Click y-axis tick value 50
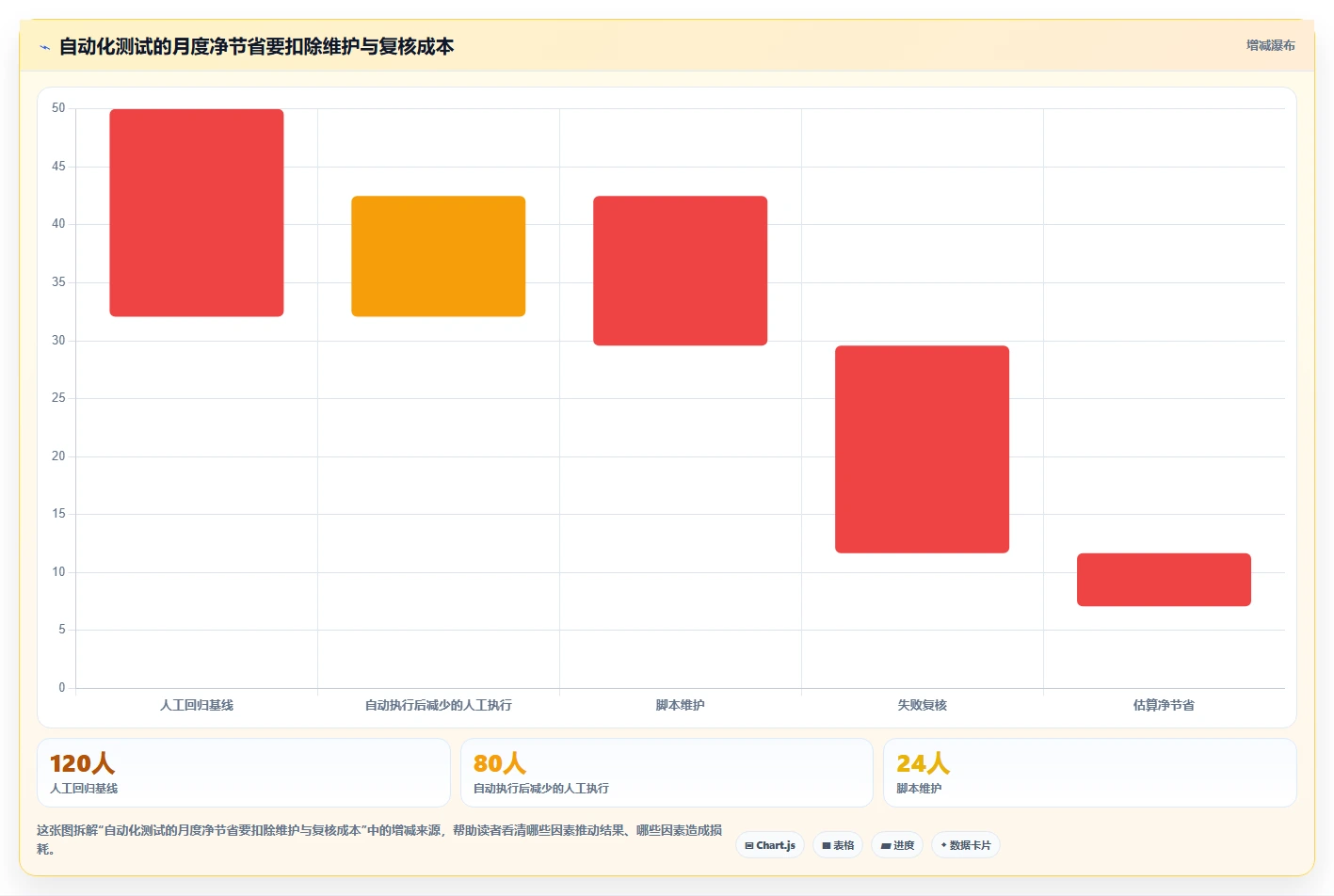This screenshot has width=1334, height=896. pyautogui.click(x=58, y=108)
